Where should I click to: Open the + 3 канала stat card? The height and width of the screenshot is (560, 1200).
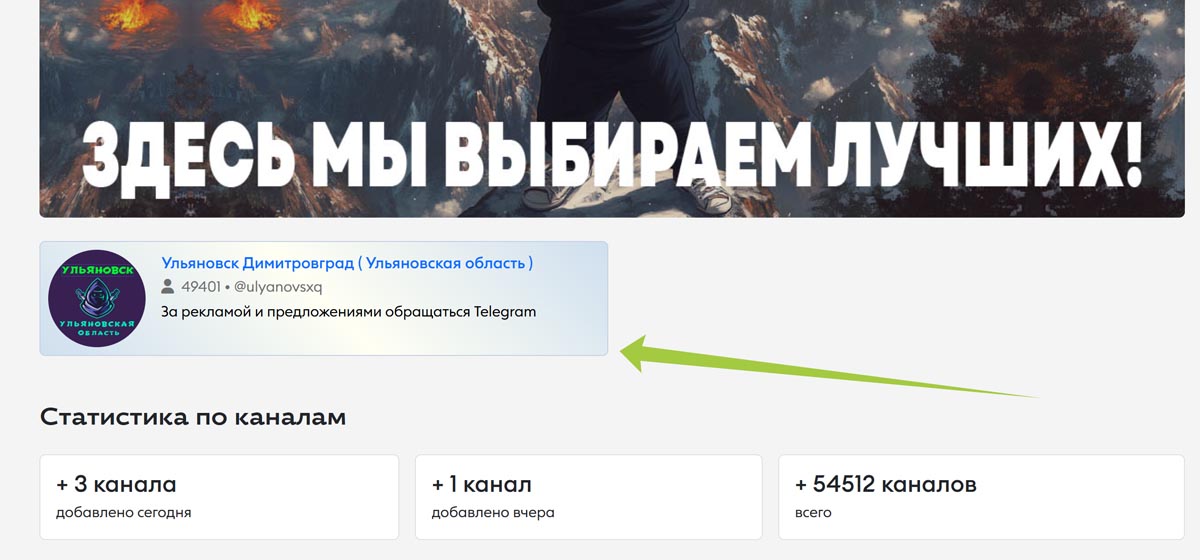(x=219, y=497)
